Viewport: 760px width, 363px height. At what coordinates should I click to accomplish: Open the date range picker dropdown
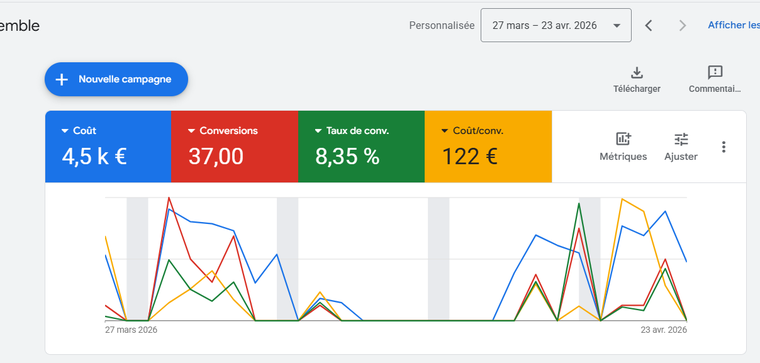pos(556,25)
